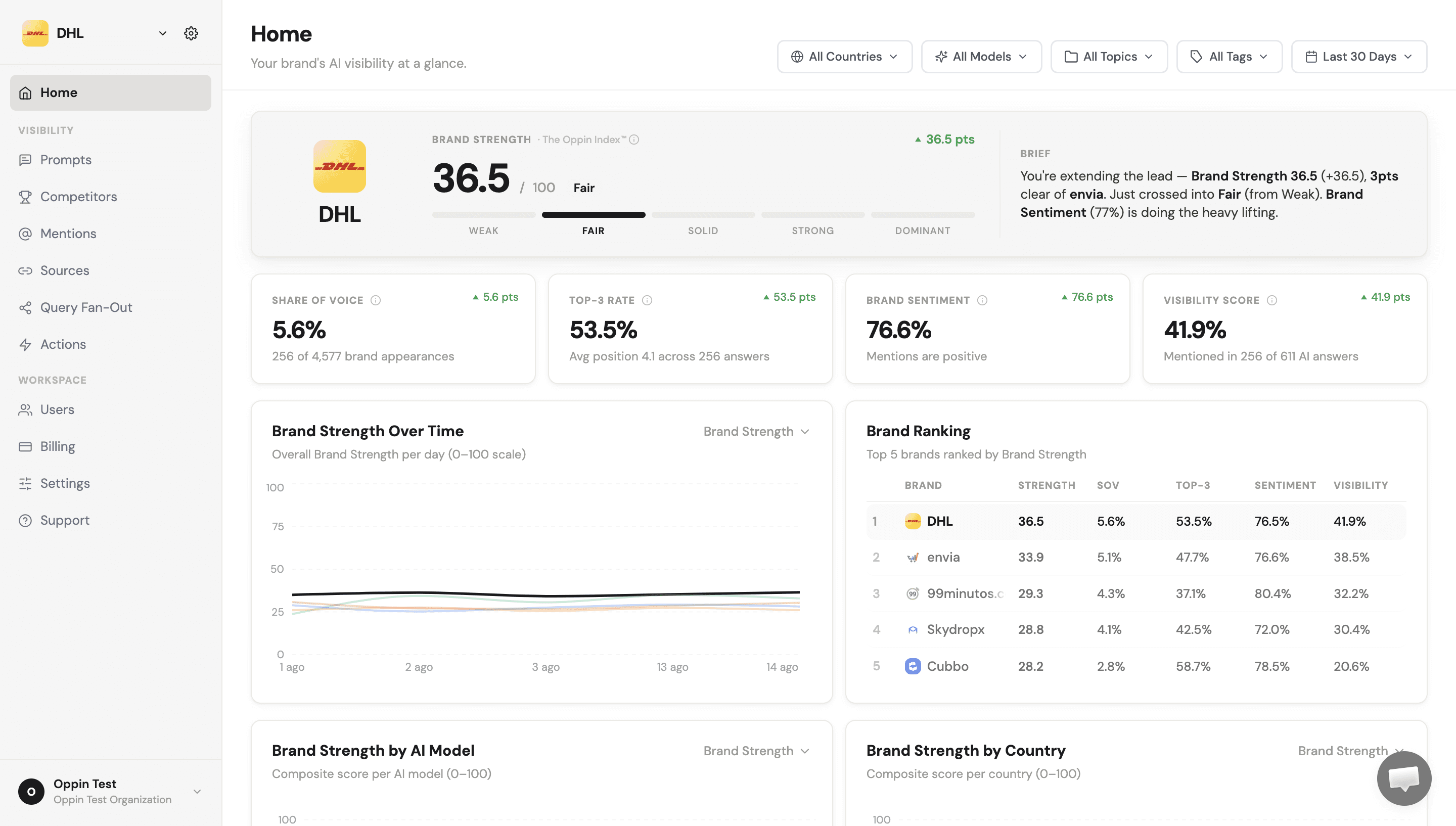1456x826 pixels.
Task: Expand the All Topics filter
Action: [x=1109, y=57]
